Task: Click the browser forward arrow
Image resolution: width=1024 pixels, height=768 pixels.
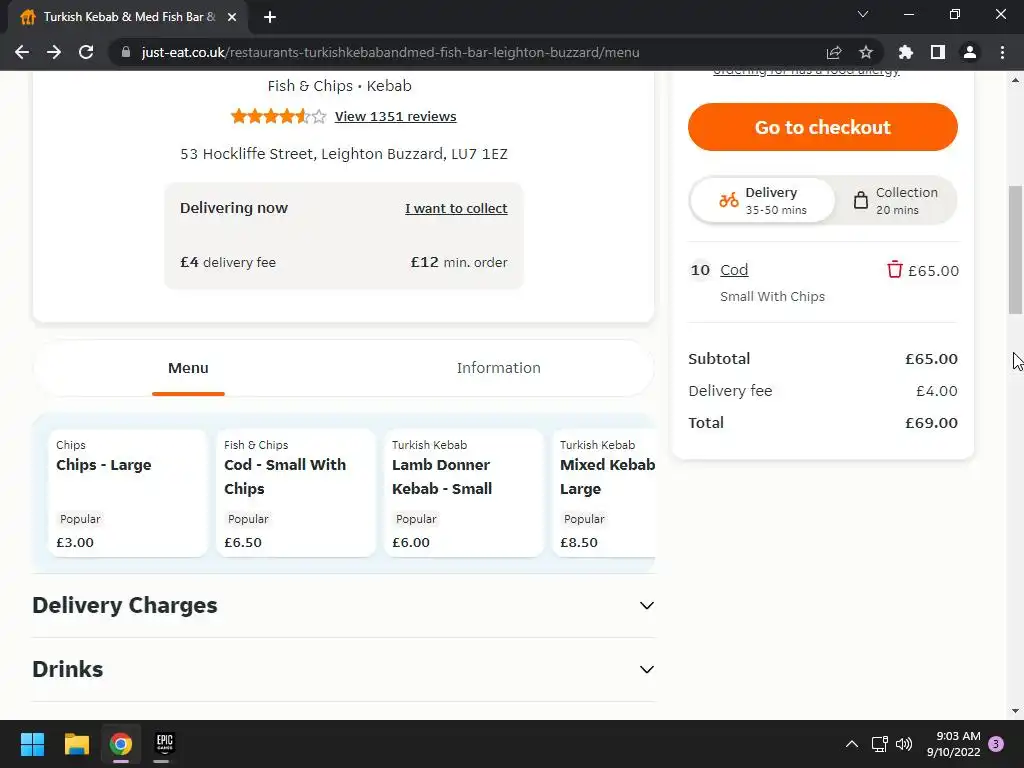Action: (54, 52)
